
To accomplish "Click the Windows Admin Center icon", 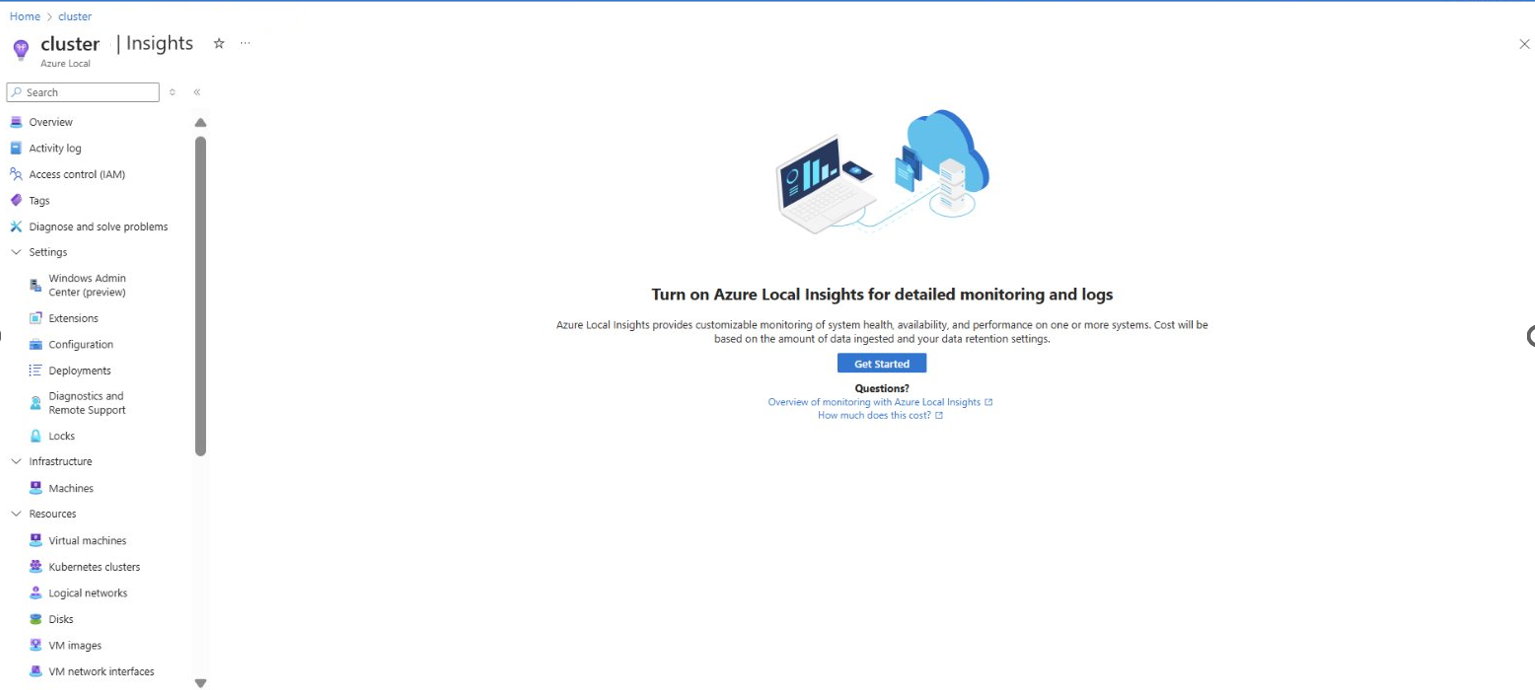I will pos(36,285).
